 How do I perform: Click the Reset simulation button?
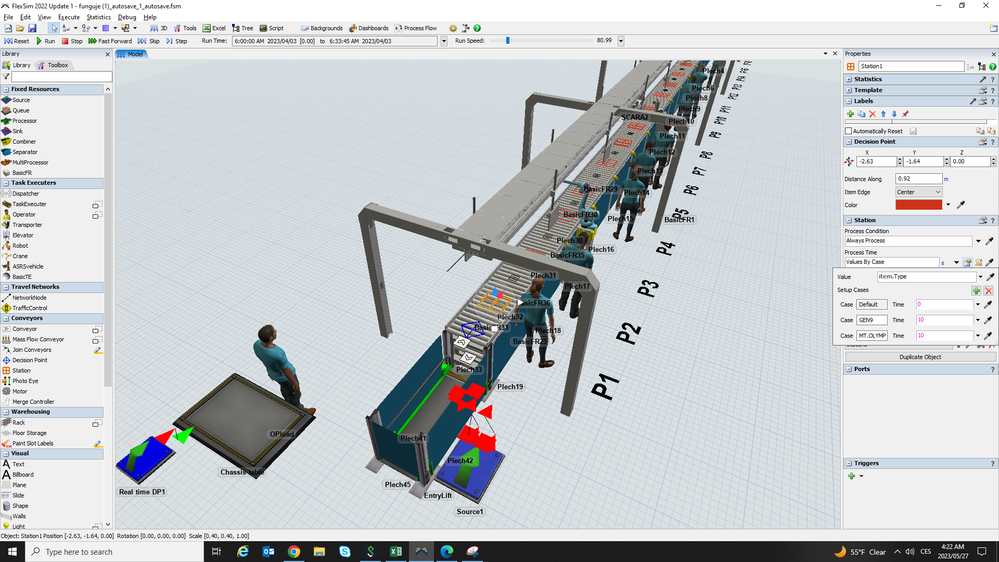point(17,41)
